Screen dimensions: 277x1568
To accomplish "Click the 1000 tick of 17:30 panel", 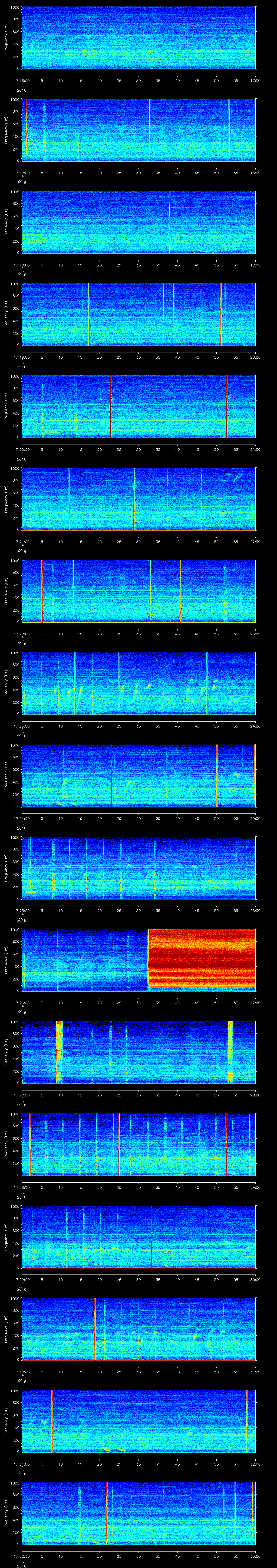I will click(x=15, y=1298).
